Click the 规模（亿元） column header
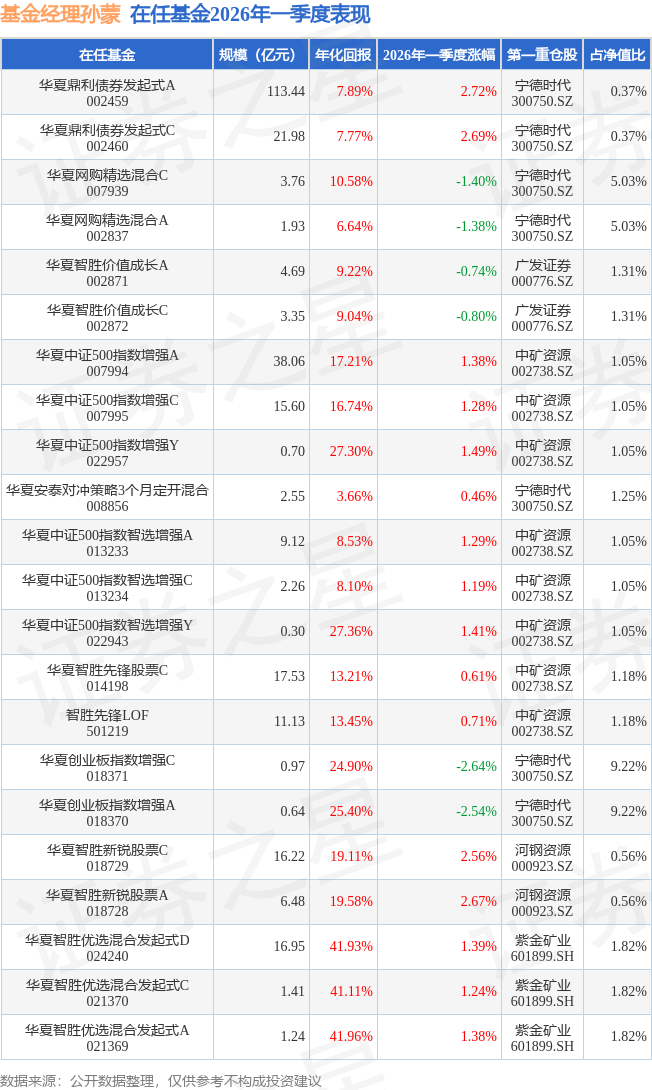This screenshot has height=1090, width=652. coord(261,54)
